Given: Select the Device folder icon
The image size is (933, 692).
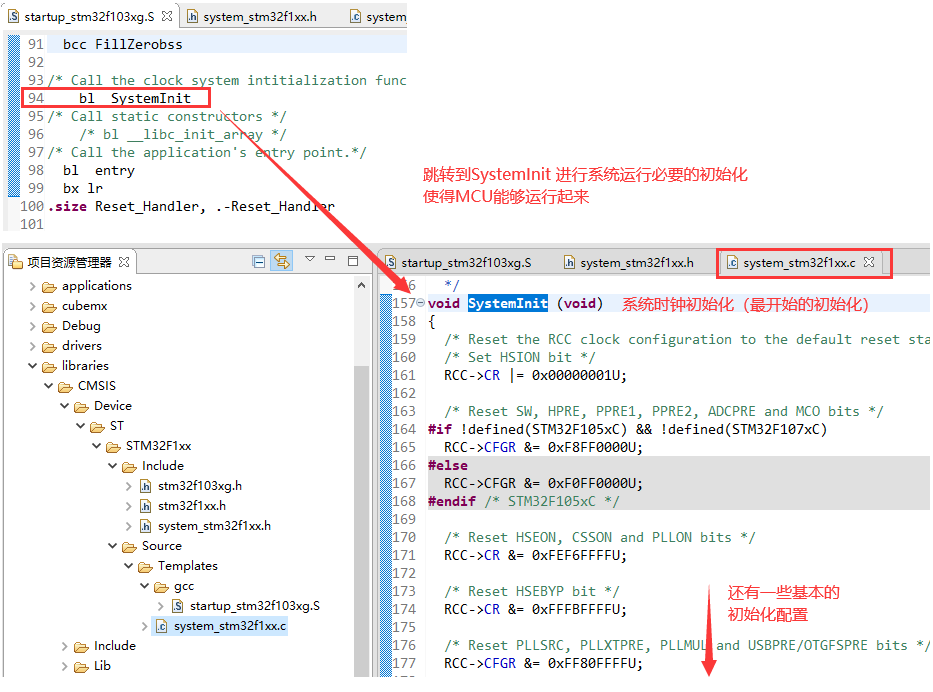Looking at the screenshot, I should tap(82, 407).
